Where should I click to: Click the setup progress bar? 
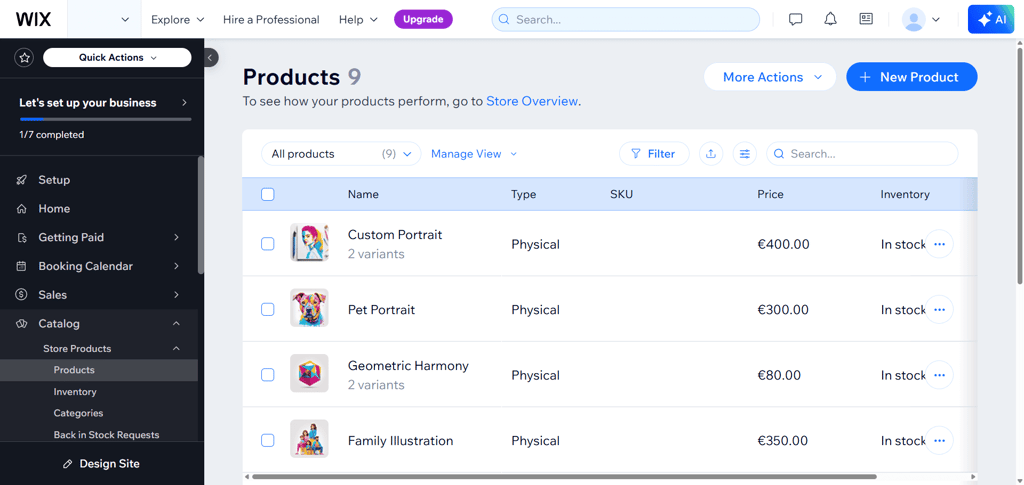105,119
